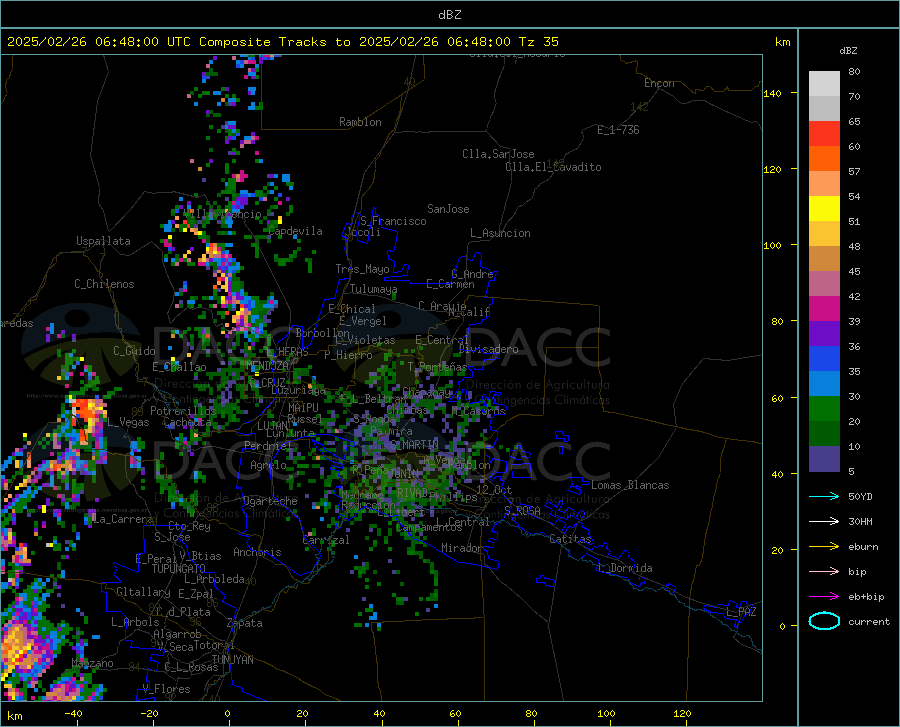
Task: Click the Potrerillos place label
Action: click(183, 411)
